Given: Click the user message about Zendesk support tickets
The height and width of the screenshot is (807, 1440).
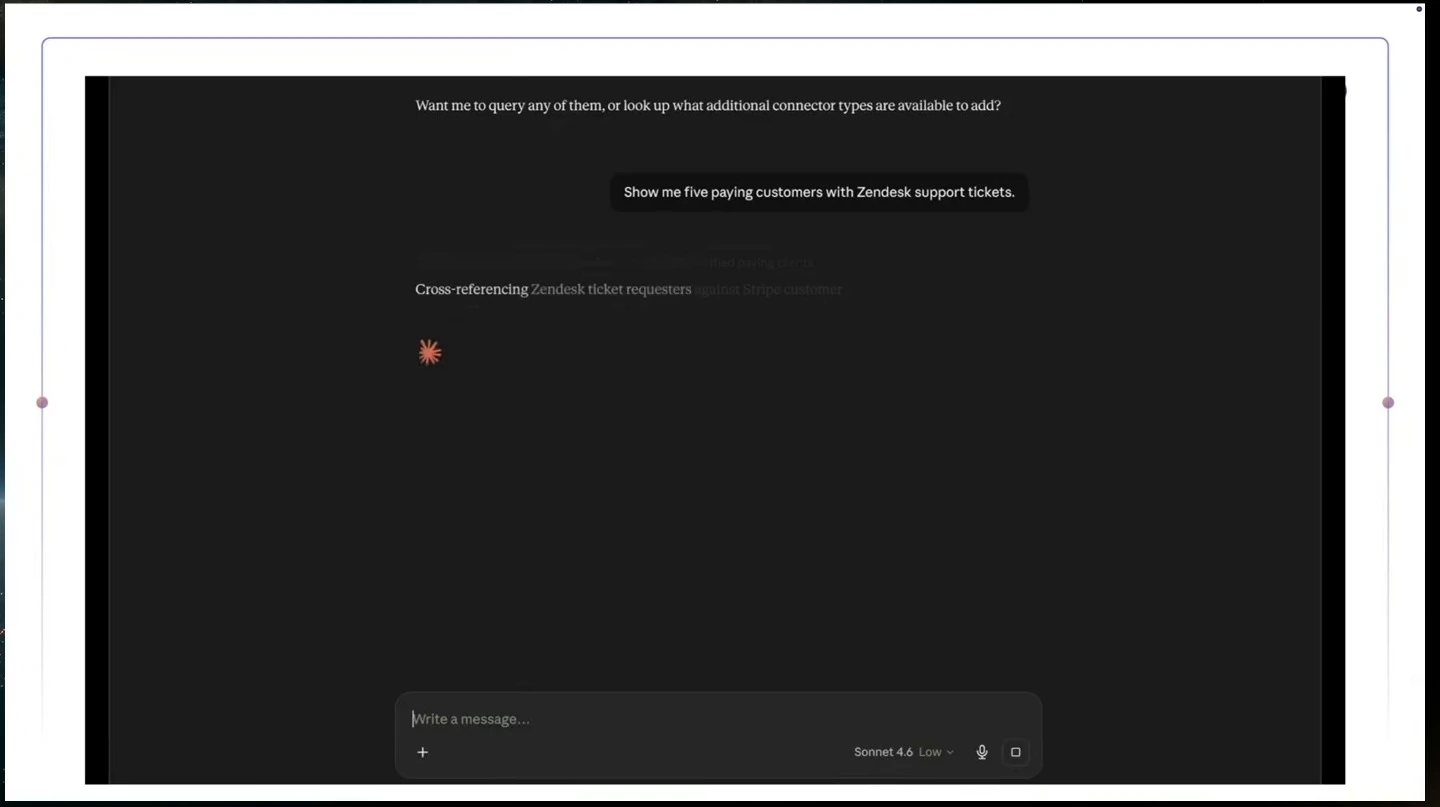Looking at the screenshot, I should click(x=819, y=192).
